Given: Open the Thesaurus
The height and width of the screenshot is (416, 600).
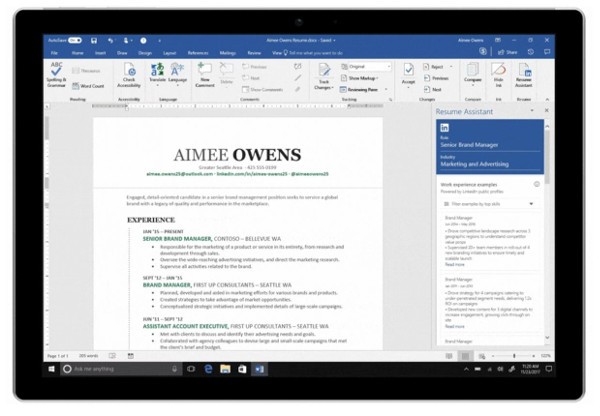Looking at the screenshot, I should 86,71.
